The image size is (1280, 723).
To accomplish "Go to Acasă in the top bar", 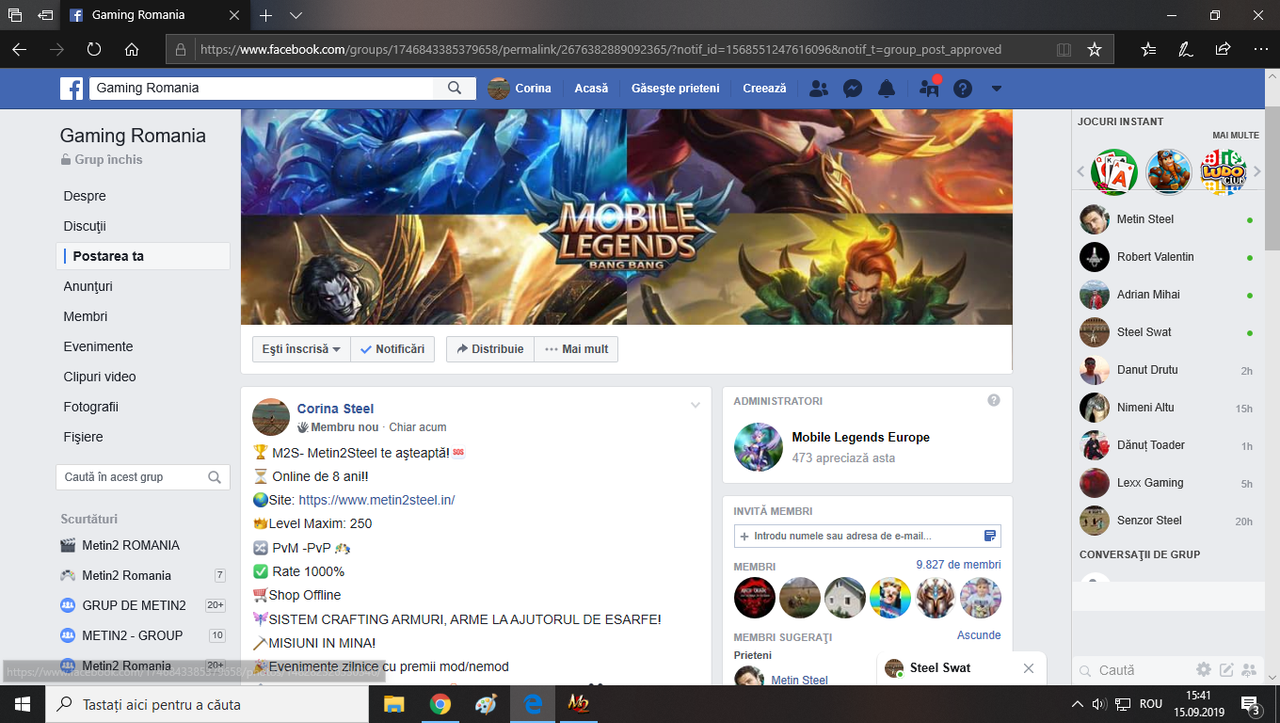I will 591,88.
